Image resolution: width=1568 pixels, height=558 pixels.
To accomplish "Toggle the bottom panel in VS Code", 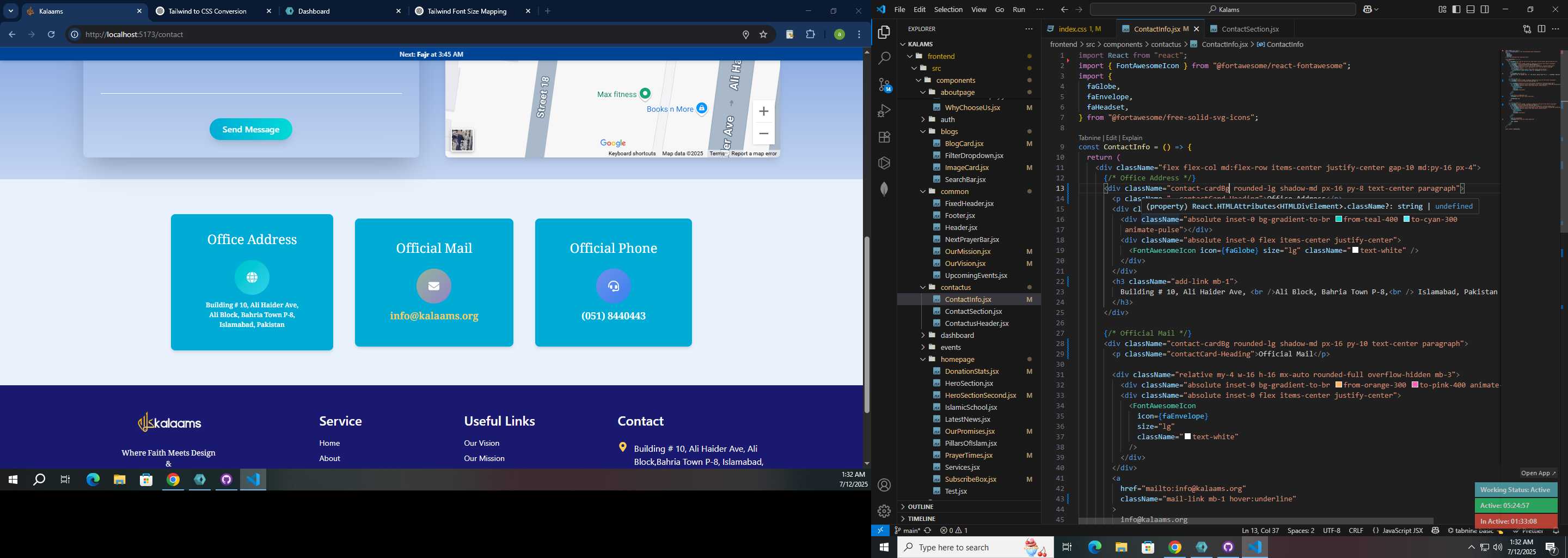I will [x=1471, y=10].
